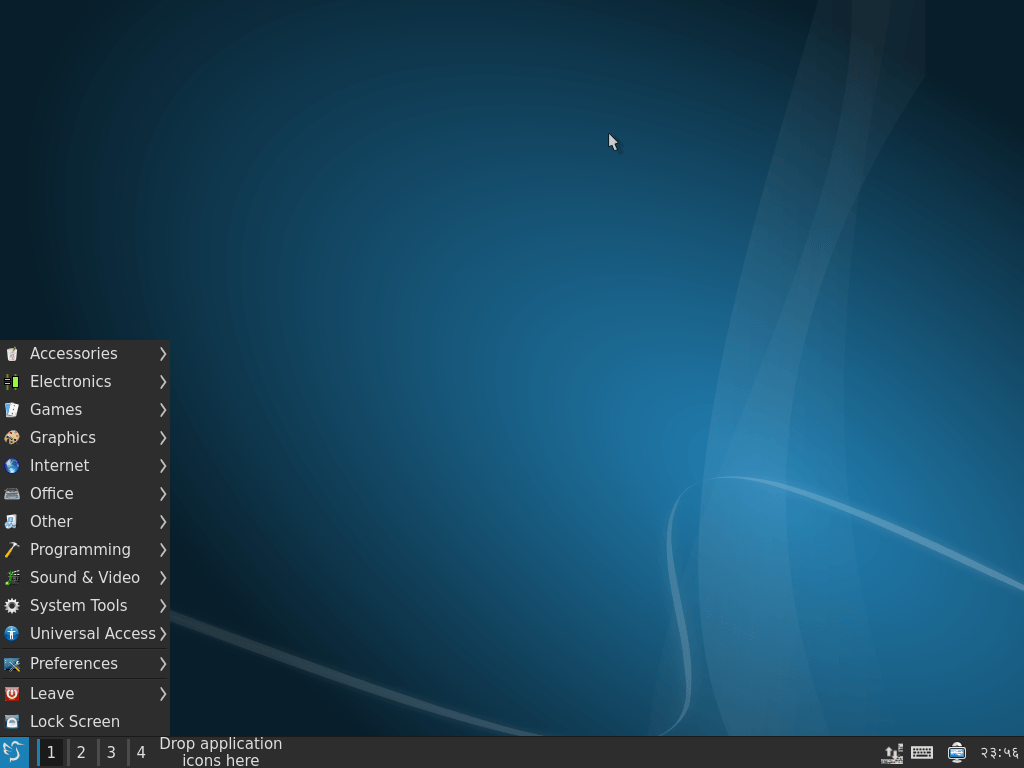
Task: Expand the Electronics submenu arrow
Action: click(x=163, y=382)
